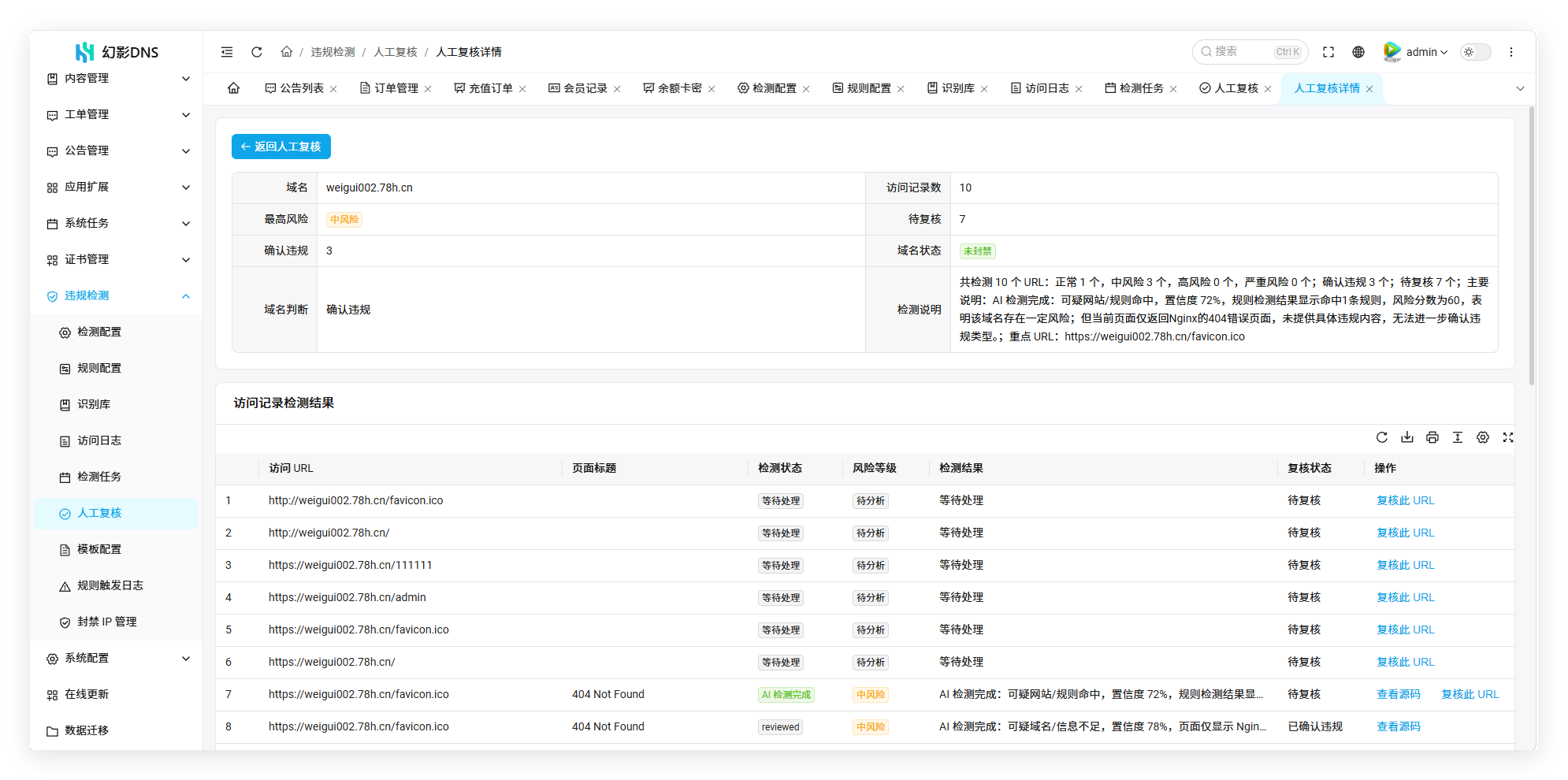Expand the 公告管理 menu
1568x780 pixels.
117,150
